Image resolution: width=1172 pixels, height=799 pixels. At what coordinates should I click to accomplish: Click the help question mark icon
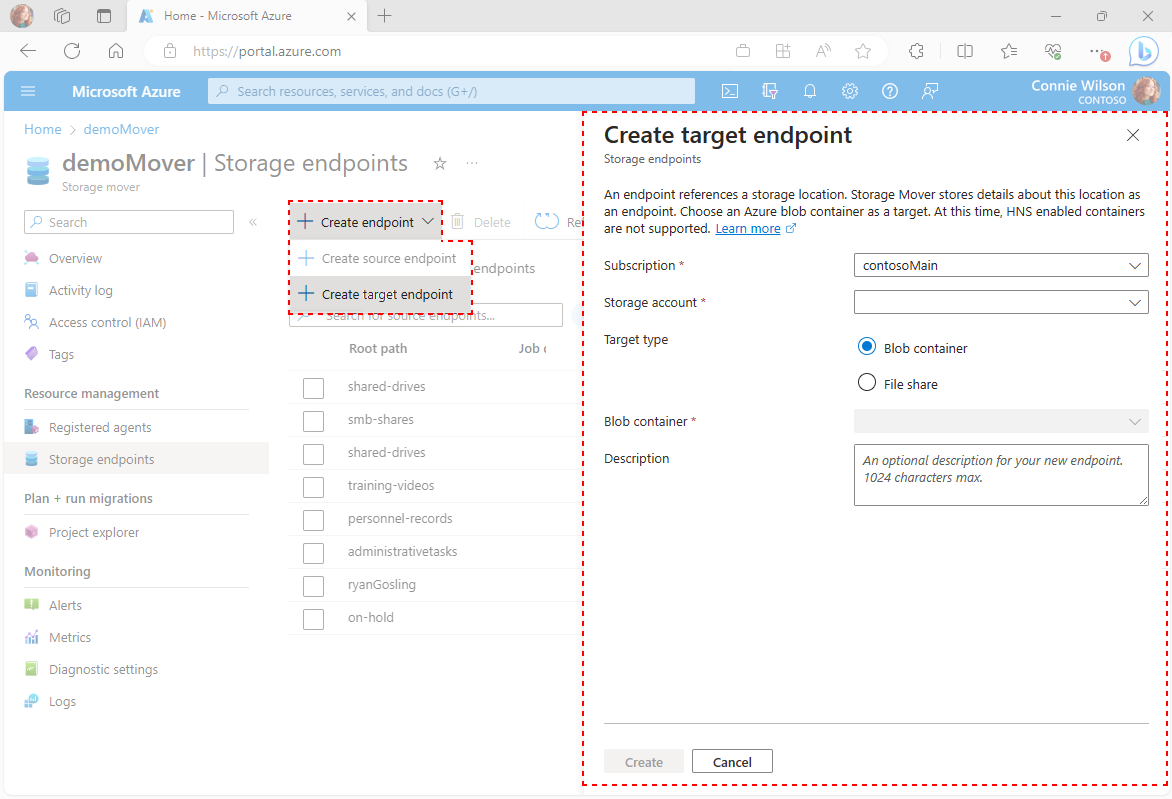pyautogui.click(x=889, y=91)
